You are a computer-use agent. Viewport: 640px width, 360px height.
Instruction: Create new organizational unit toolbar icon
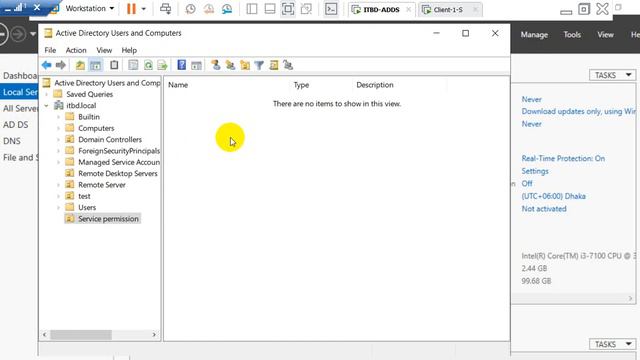(x=245, y=65)
